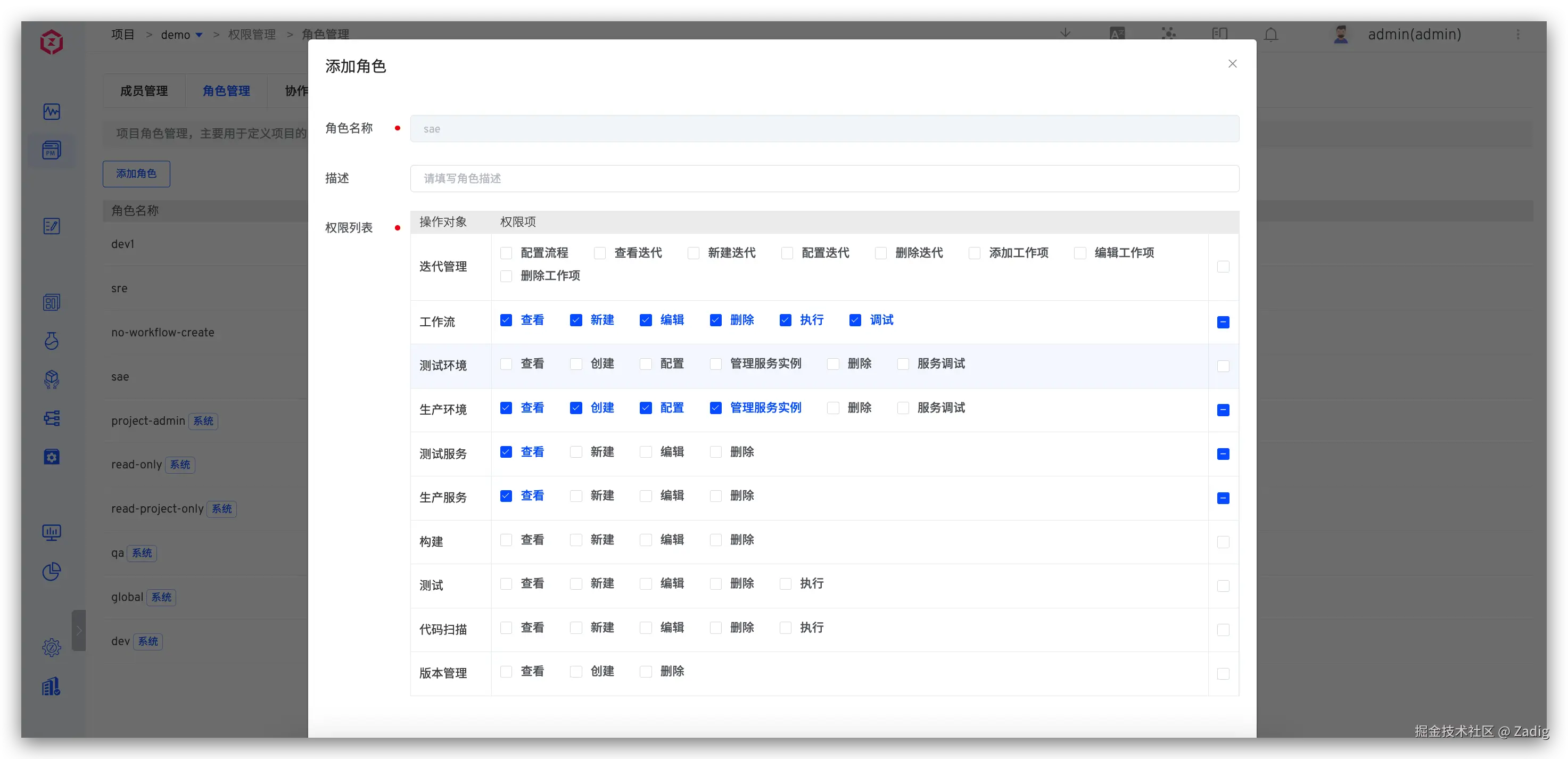Switch to 成员管理 tab
This screenshot has height=759, width=1568.
pos(144,90)
